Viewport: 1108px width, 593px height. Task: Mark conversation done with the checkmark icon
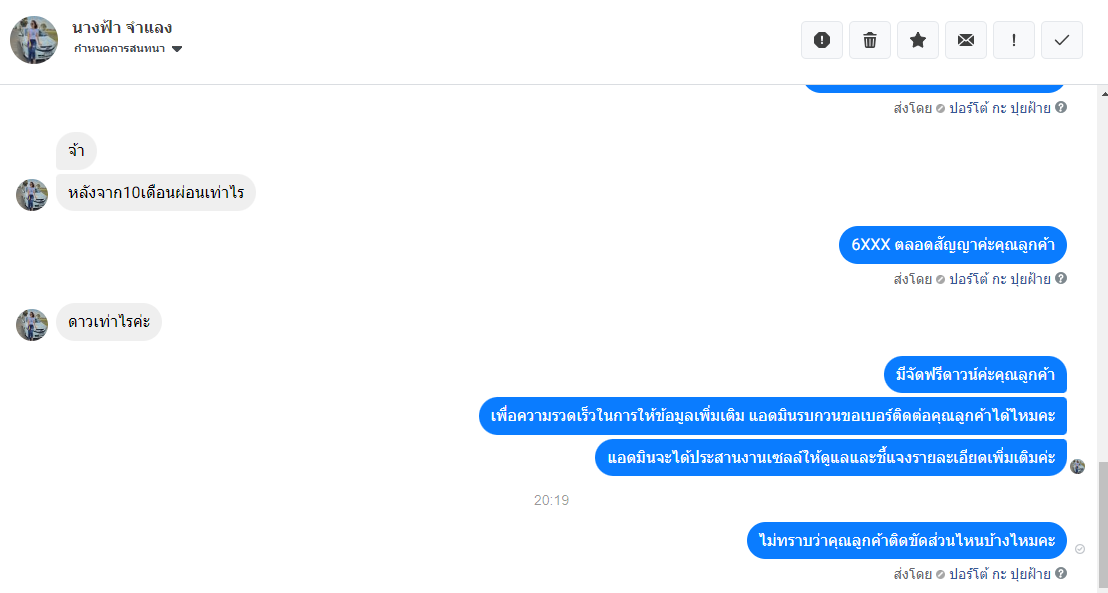click(1061, 40)
